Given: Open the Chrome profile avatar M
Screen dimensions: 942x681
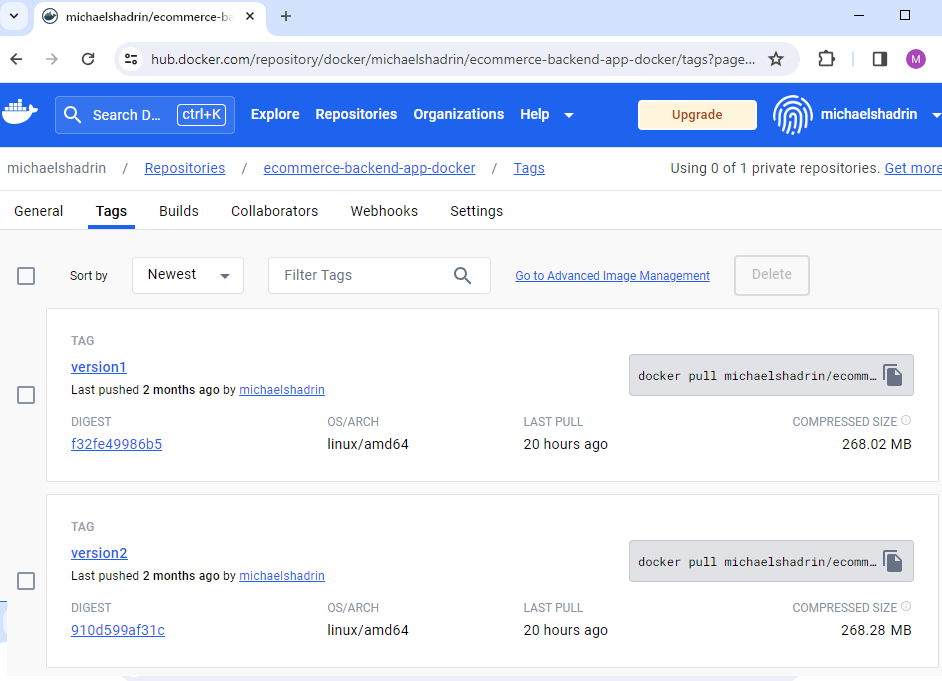Looking at the screenshot, I should coord(916,59).
